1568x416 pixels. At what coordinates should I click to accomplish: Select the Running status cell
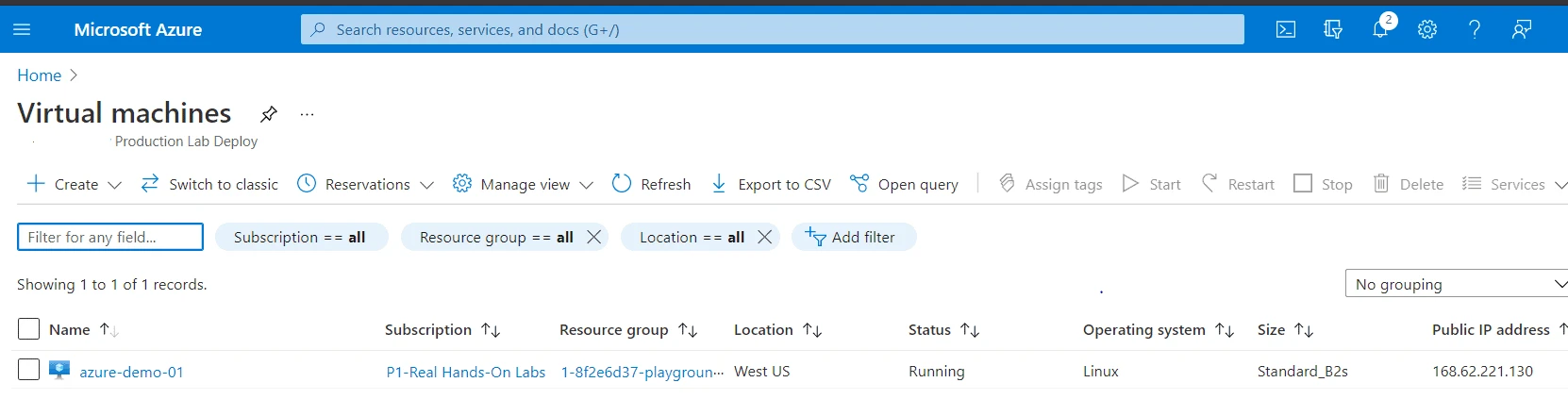coord(936,371)
